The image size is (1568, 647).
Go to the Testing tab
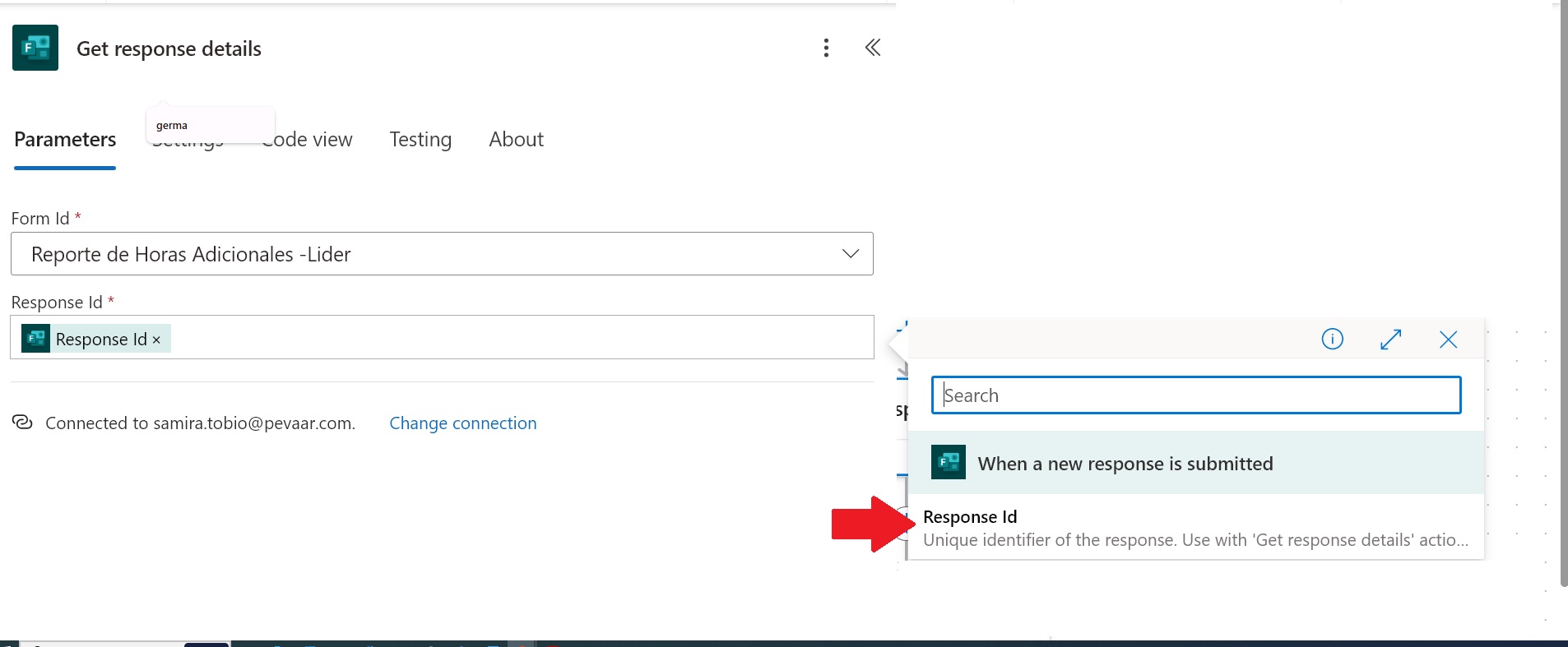tap(420, 140)
